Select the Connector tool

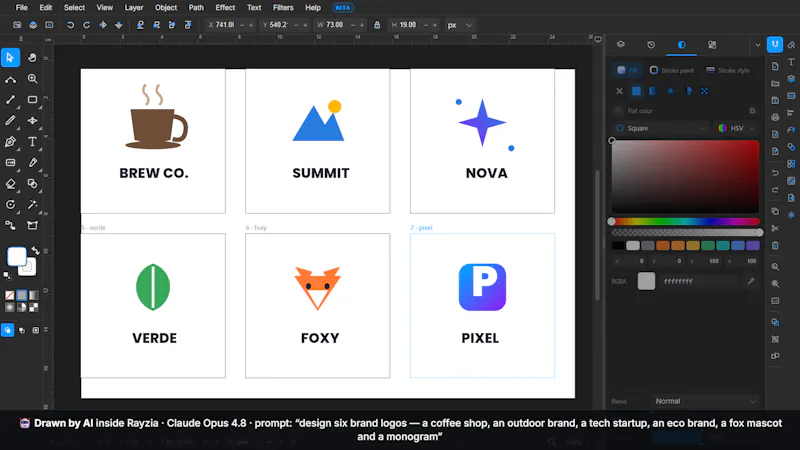[x=10, y=226]
